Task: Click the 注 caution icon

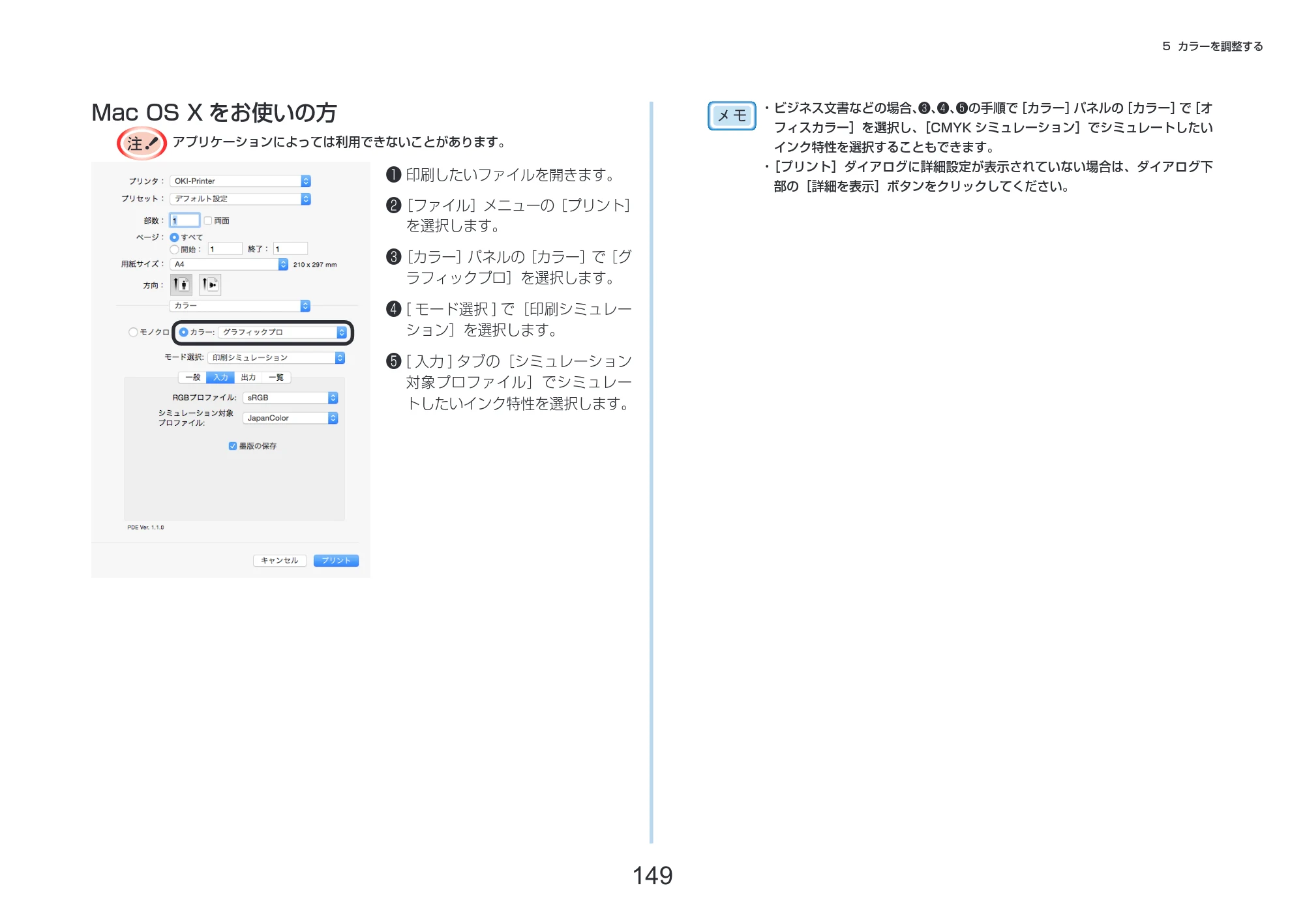Action: pyautogui.click(x=142, y=143)
